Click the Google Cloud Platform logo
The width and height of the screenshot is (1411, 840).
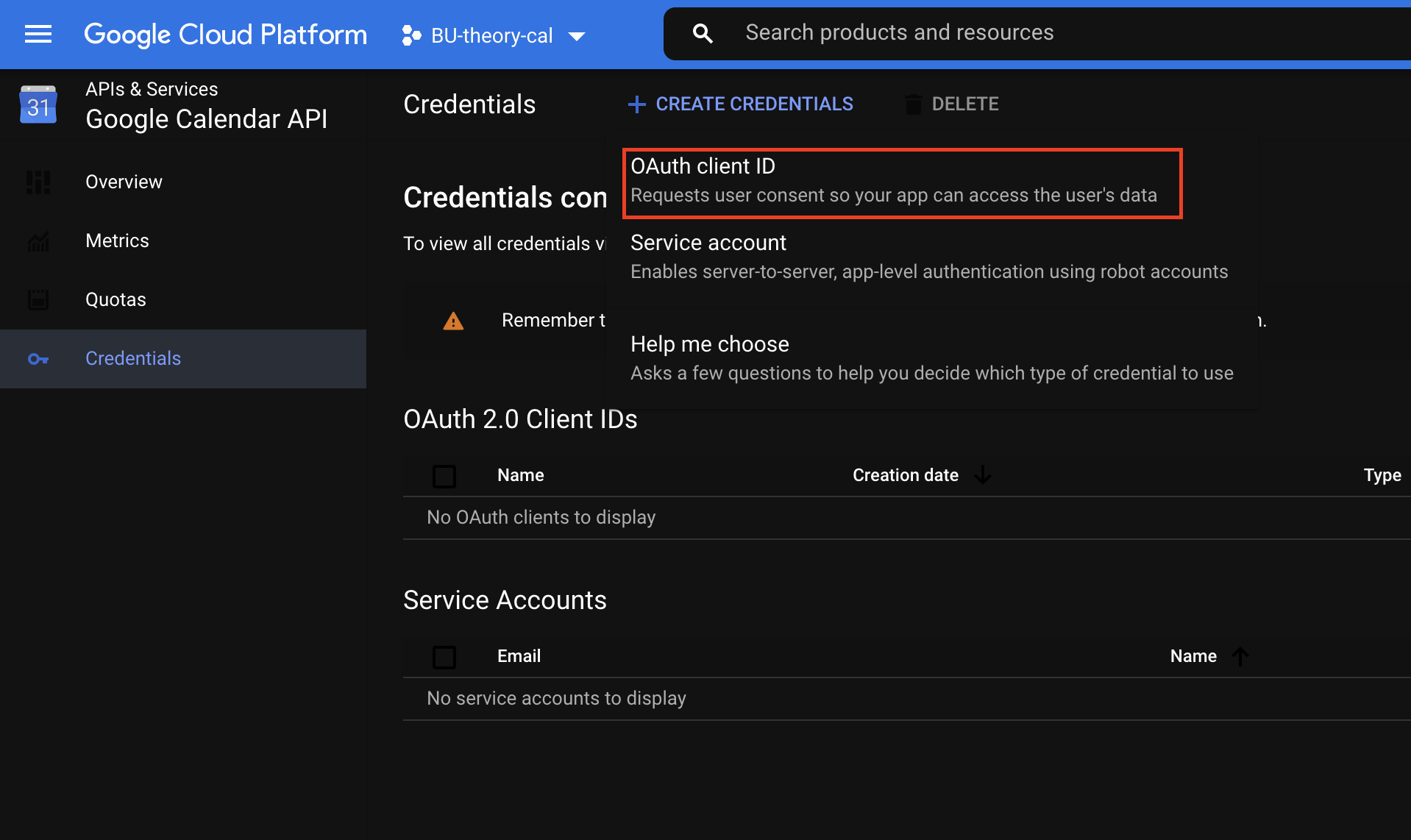[225, 35]
